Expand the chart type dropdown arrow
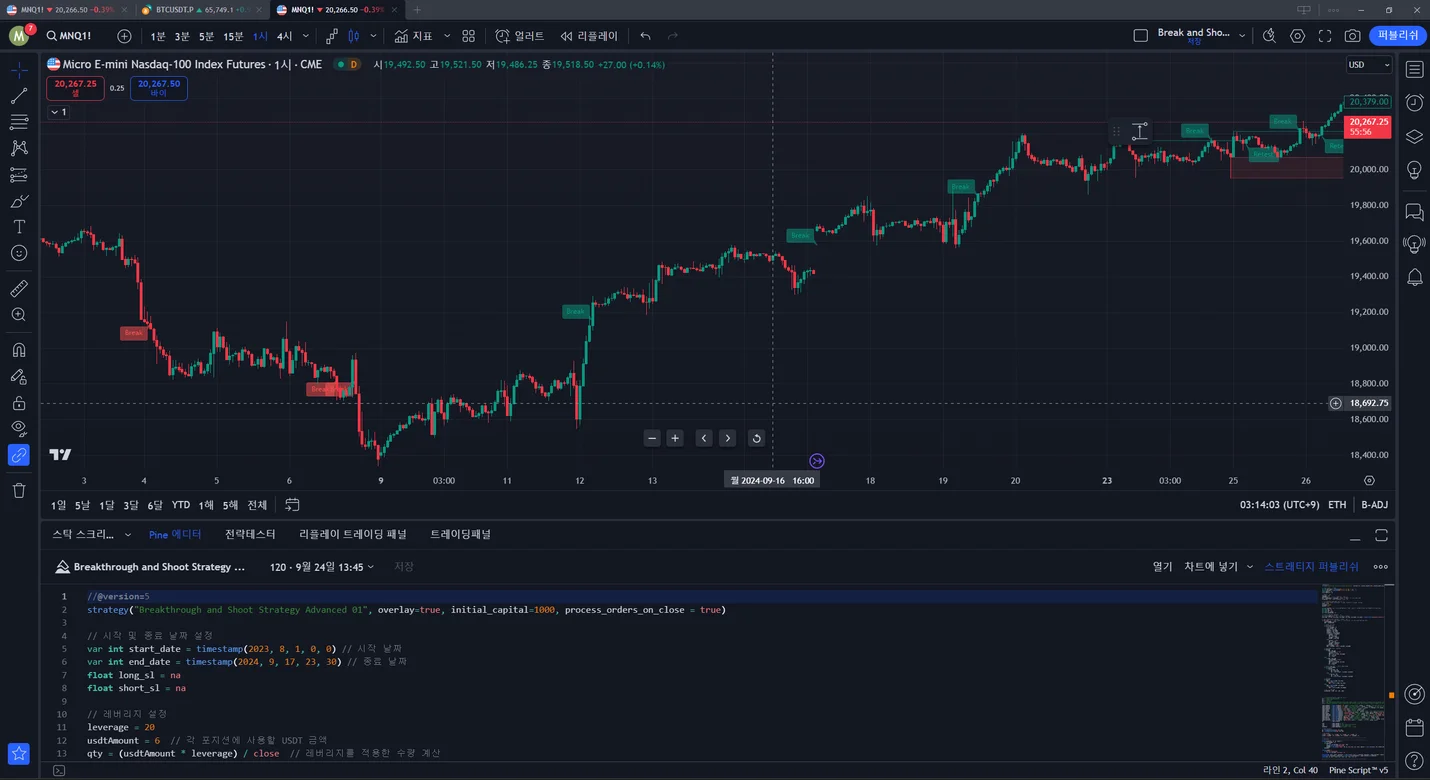 pos(374,36)
